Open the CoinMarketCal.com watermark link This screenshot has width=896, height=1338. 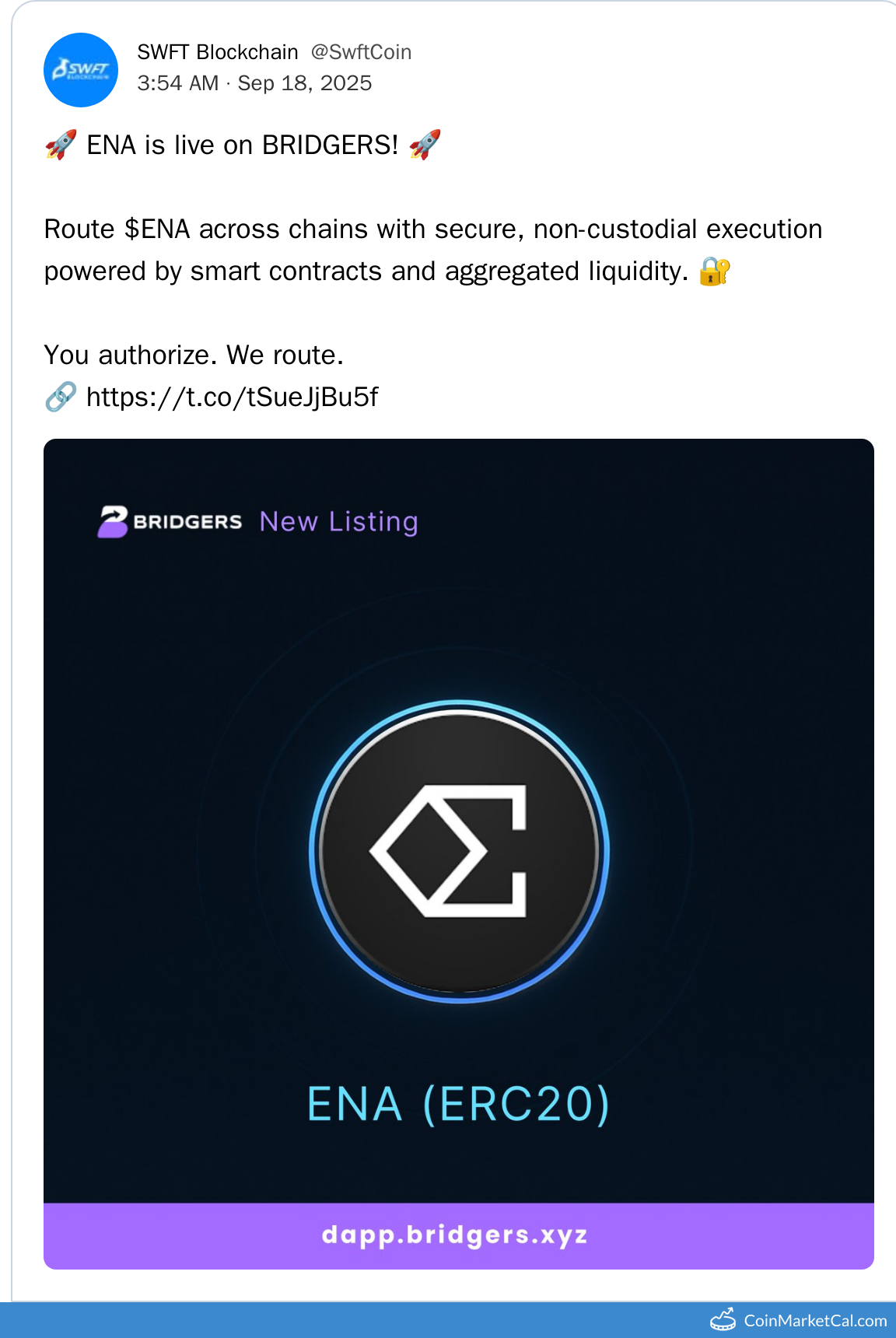815,1321
